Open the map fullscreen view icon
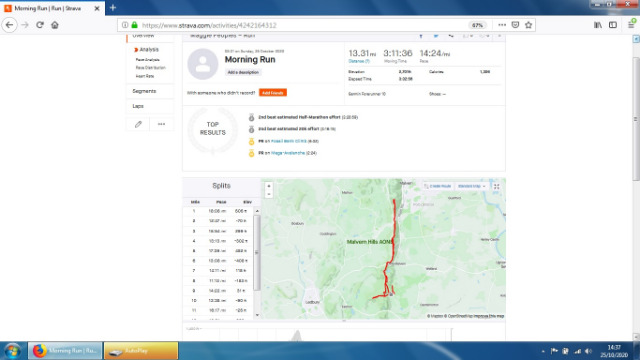Viewport: 640px width, 360px height. point(496,187)
